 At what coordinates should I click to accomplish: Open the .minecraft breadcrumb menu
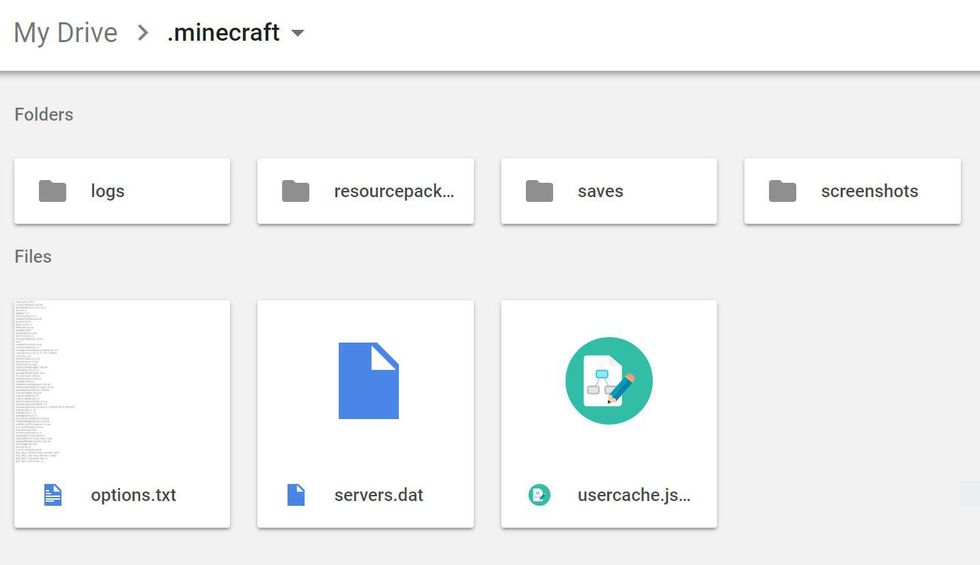pos(223,32)
